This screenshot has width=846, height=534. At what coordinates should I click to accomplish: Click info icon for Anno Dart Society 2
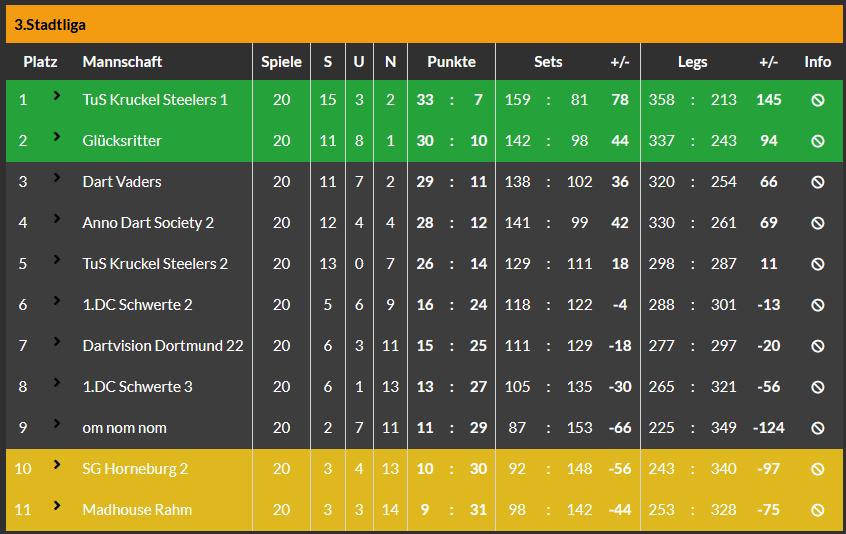[817, 223]
